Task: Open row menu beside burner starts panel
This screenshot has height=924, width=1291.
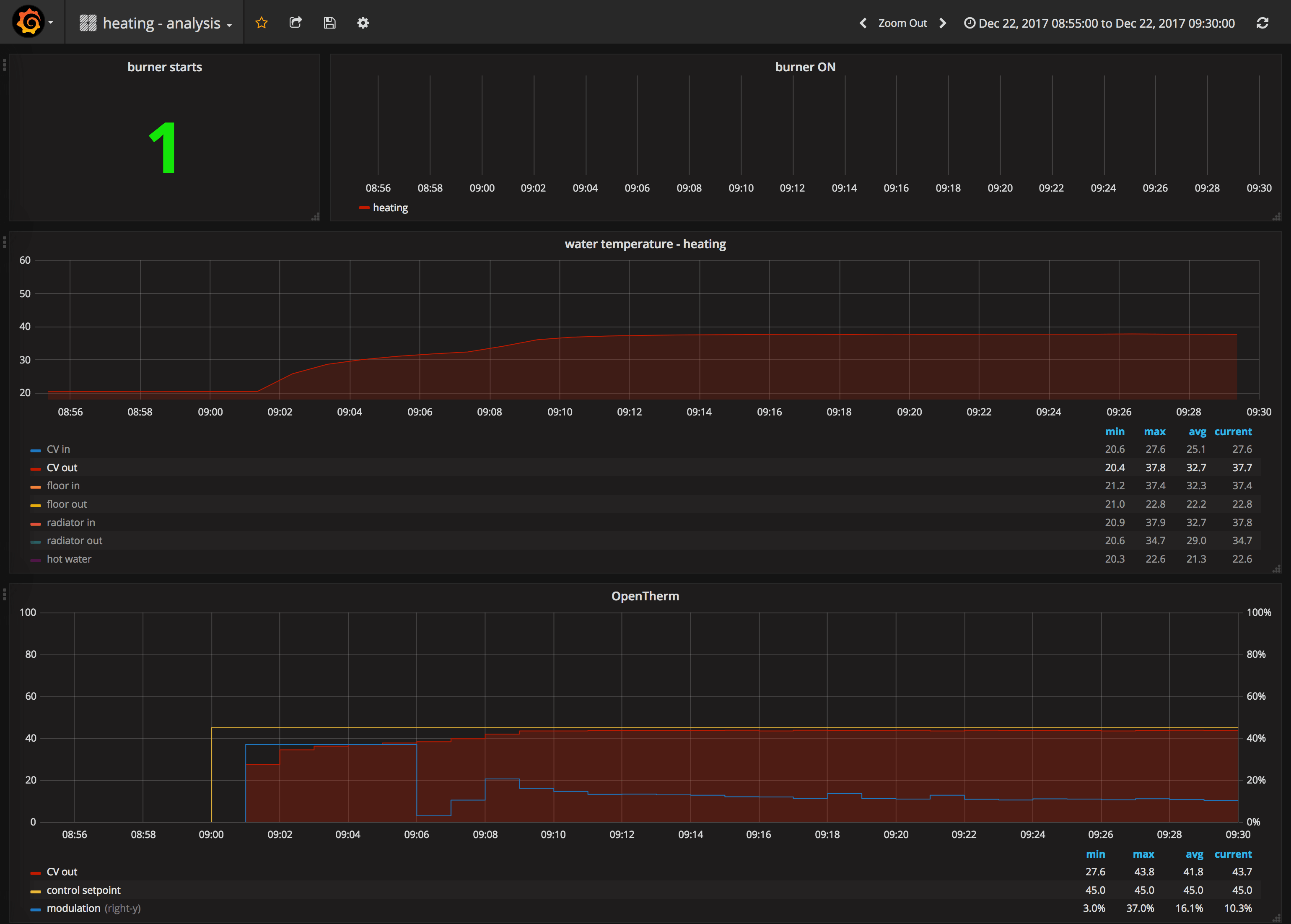Action: tap(5, 65)
